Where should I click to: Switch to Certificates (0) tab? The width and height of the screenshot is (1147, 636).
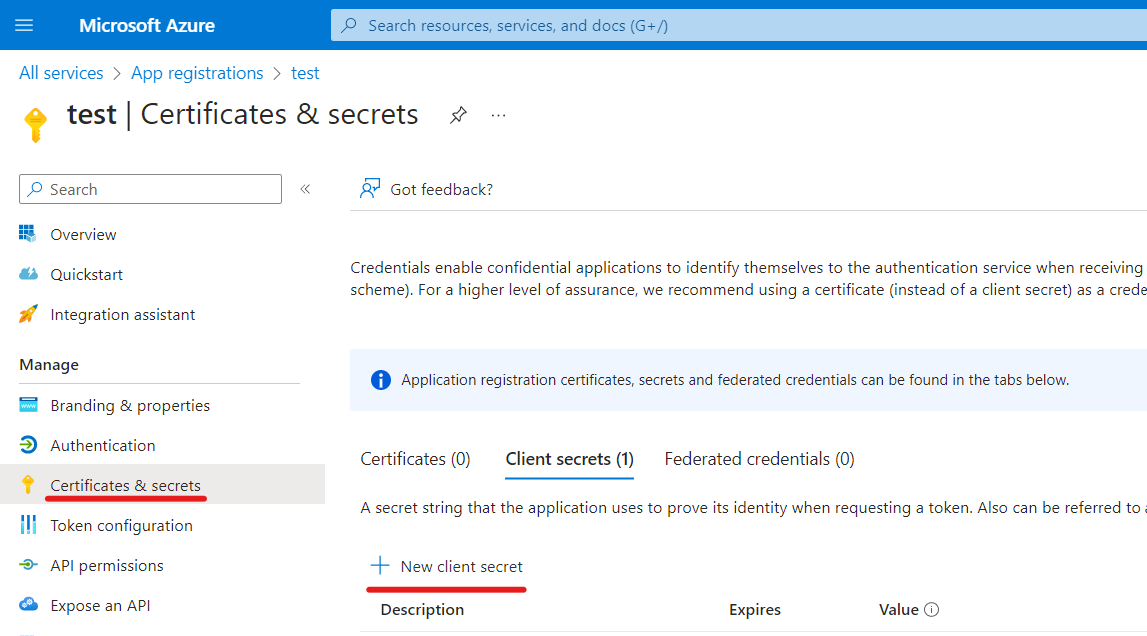415,459
